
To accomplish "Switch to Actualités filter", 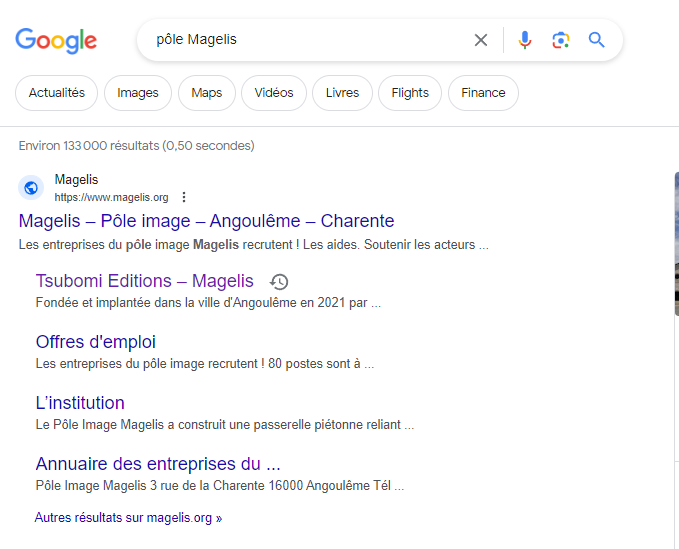I will point(57,93).
